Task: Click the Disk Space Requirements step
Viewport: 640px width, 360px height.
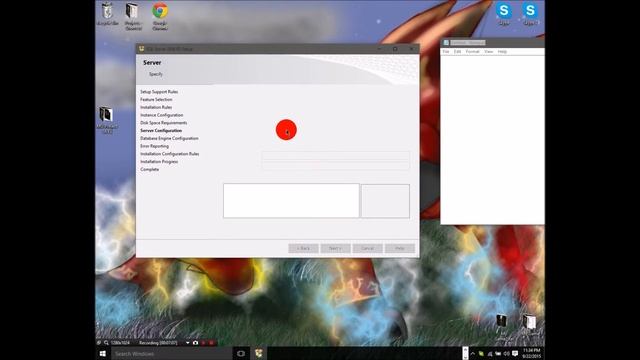Action: 164,123
